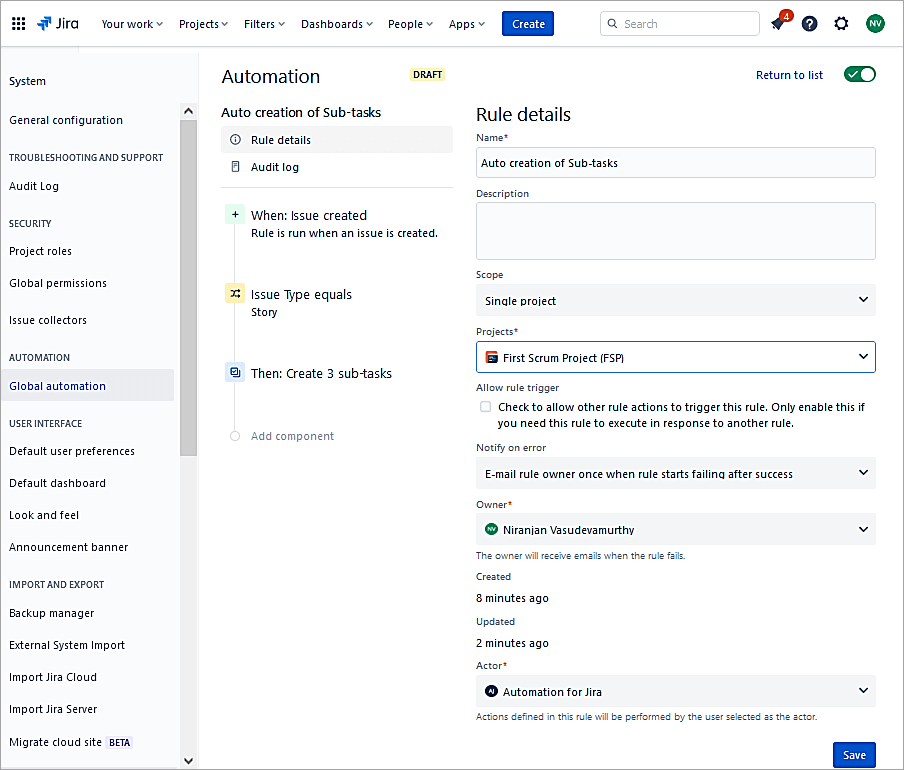Open the settings gear icon
The image size is (904, 770).
[x=841, y=24]
